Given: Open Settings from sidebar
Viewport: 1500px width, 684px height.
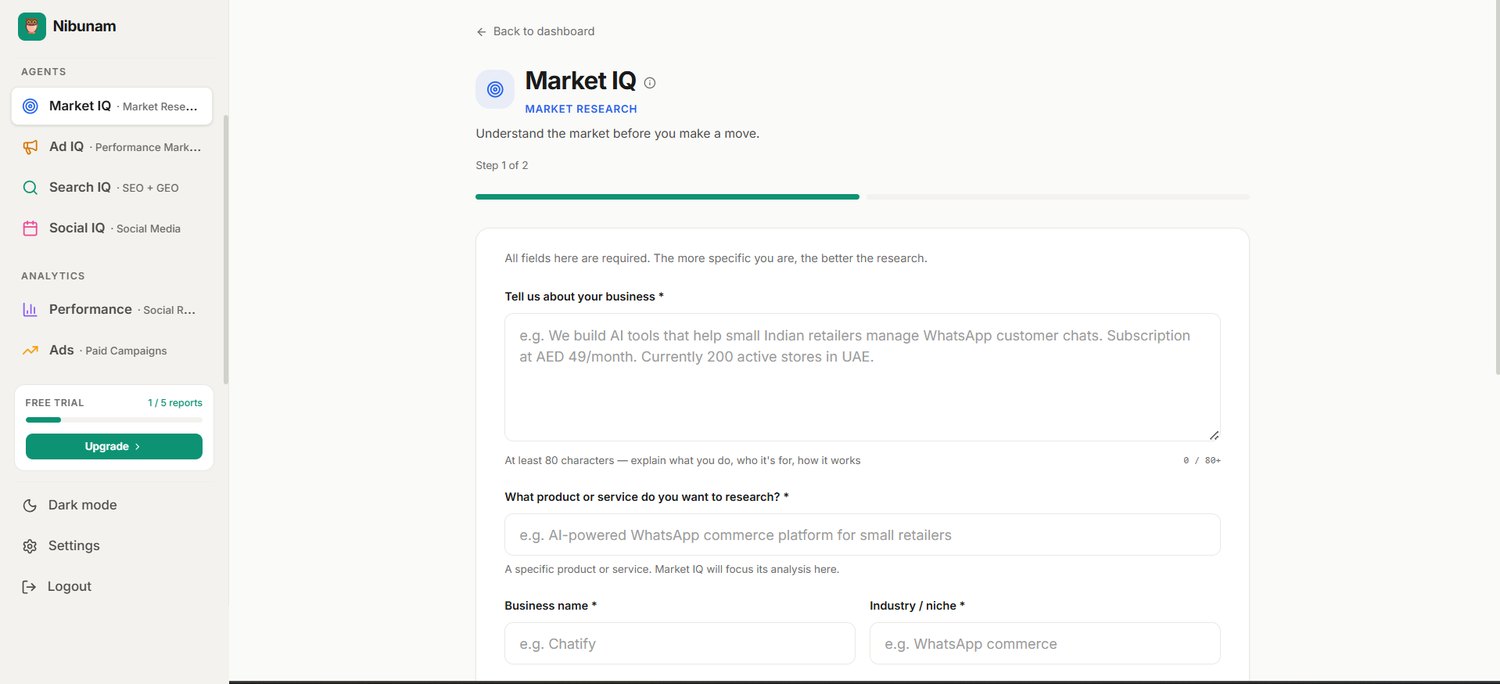Looking at the screenshot, I should (112, 546).
